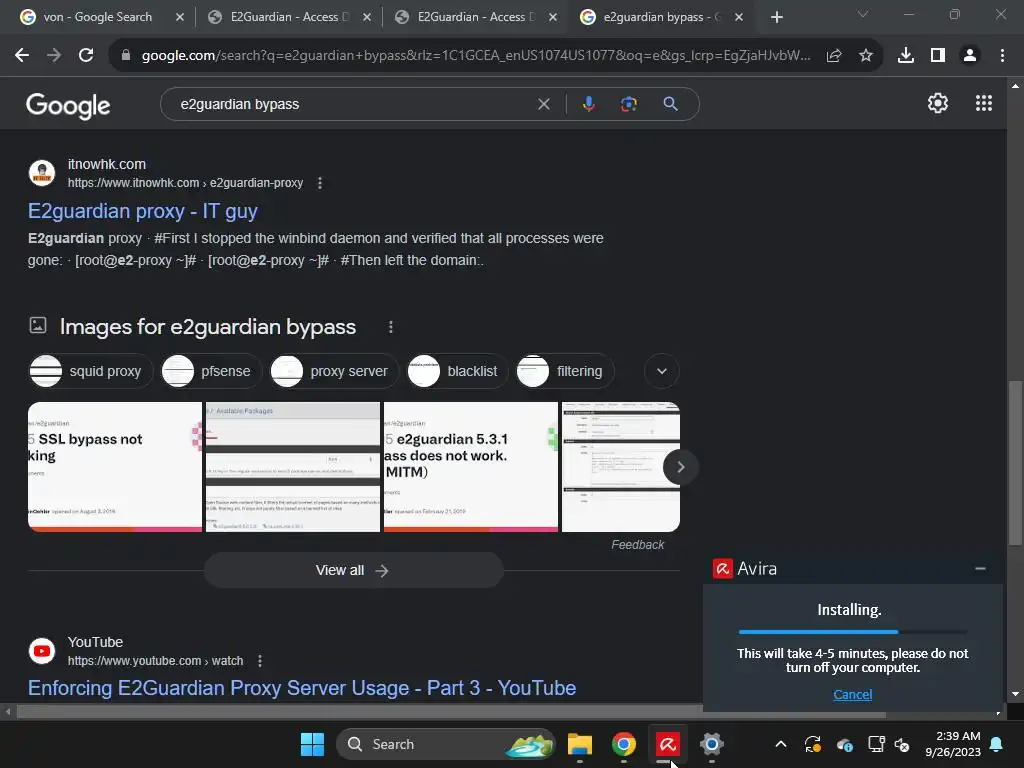
Task: Focus the Chrome address bar URL
Action: 475,56
